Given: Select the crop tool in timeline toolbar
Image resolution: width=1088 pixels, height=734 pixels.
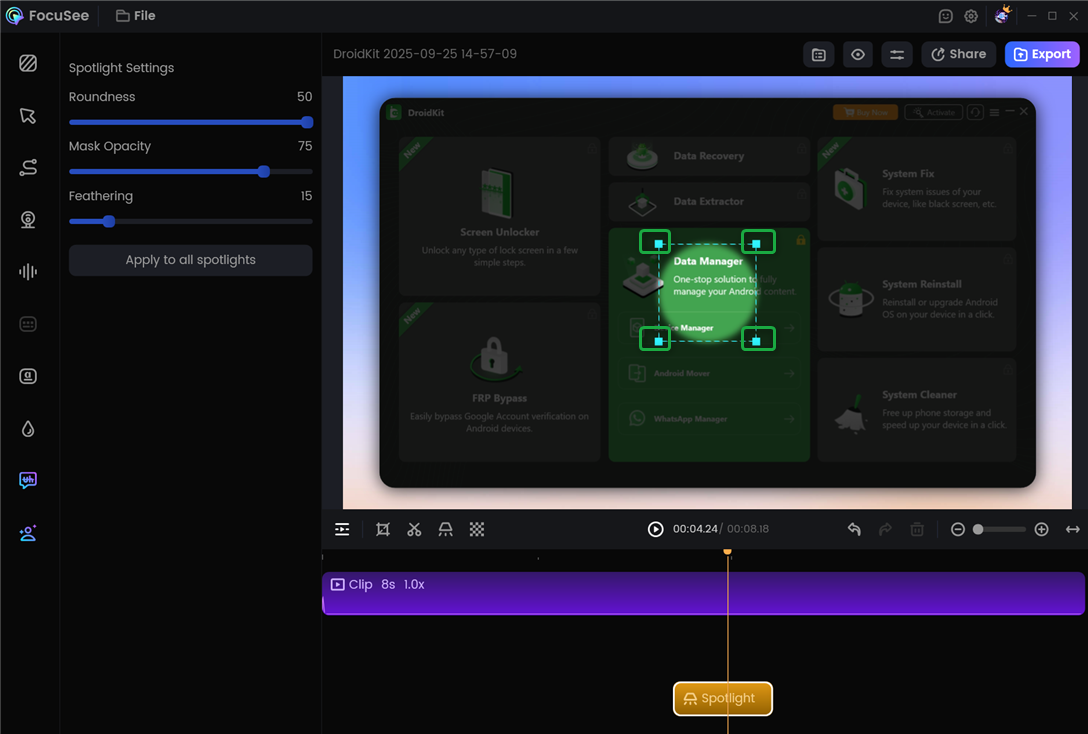Looking at the screenshot, I should [x=382, y=529].
